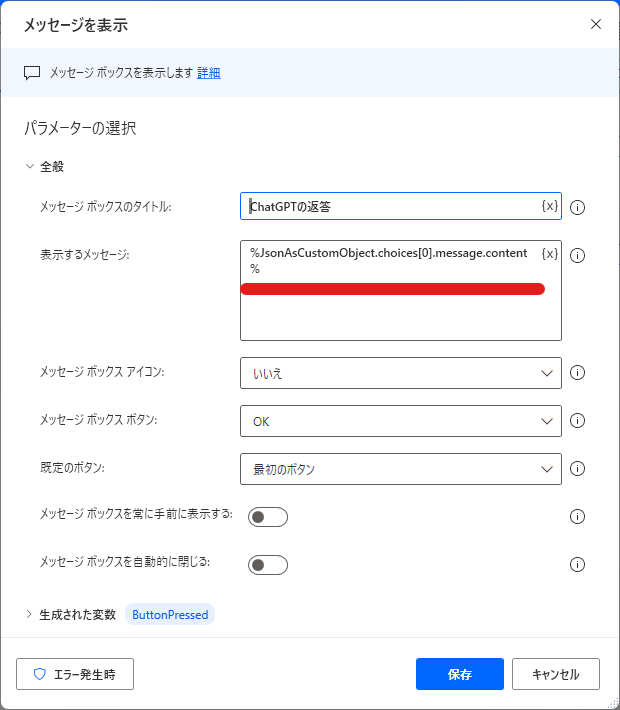This screenshot has width=620, height=710.
Task: Show info for message box title
Action: pyautogui.click(x=577, y=207)
